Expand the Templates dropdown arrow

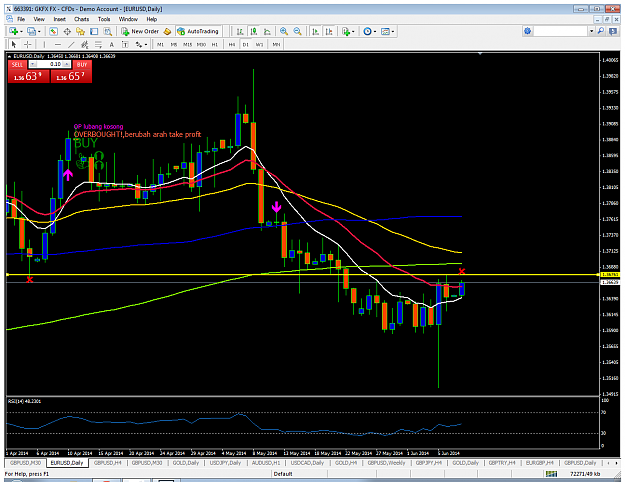pyautogui.click(x=393, y=31)
